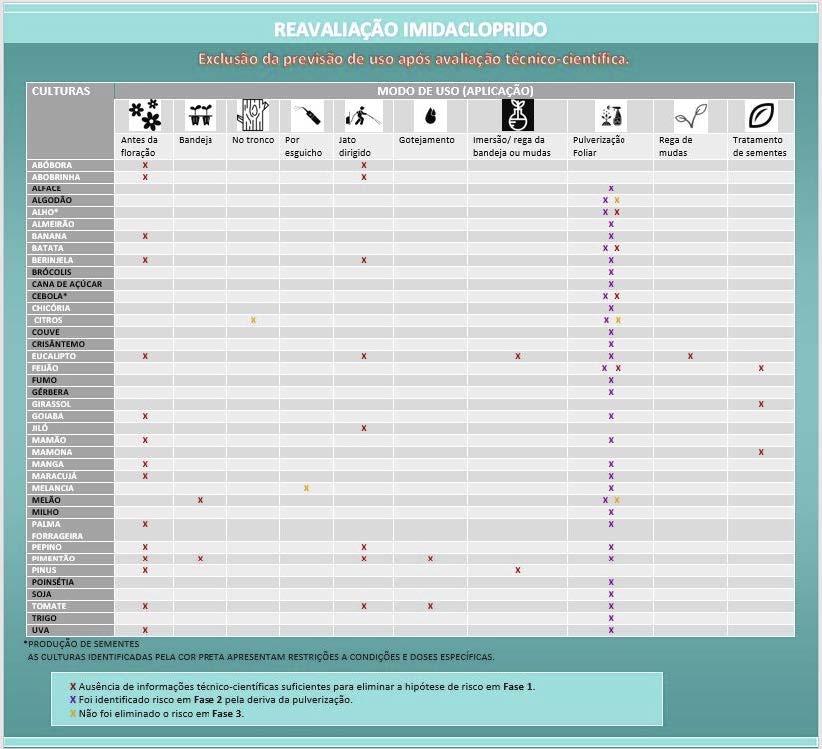Click the water drop Gotejamento icon
Image resolution: width=822 pixels, height=749 pixels.
(430, 116)
